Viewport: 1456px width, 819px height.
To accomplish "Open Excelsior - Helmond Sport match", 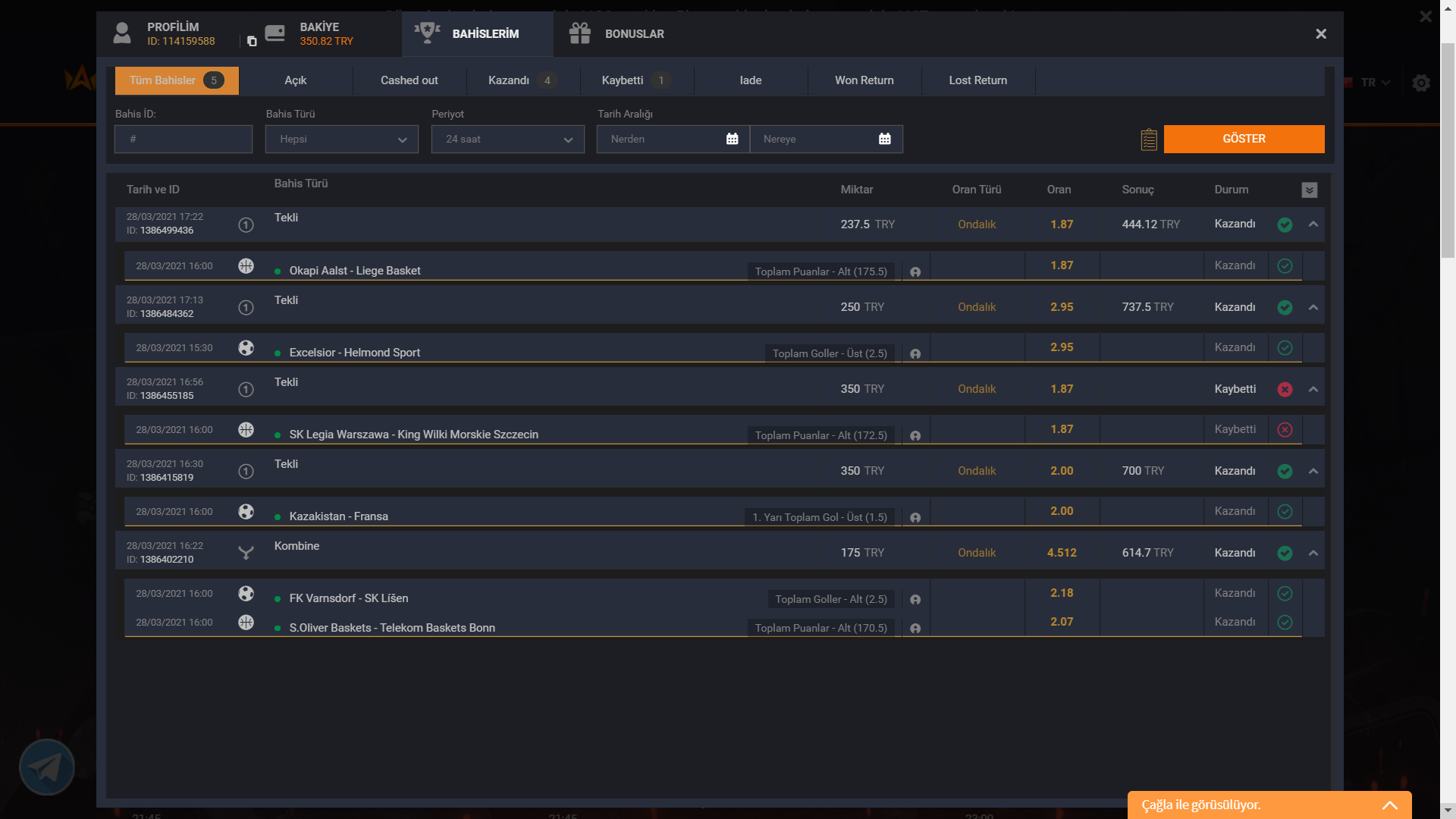I will pyautogui.click(x=354, y=353).
